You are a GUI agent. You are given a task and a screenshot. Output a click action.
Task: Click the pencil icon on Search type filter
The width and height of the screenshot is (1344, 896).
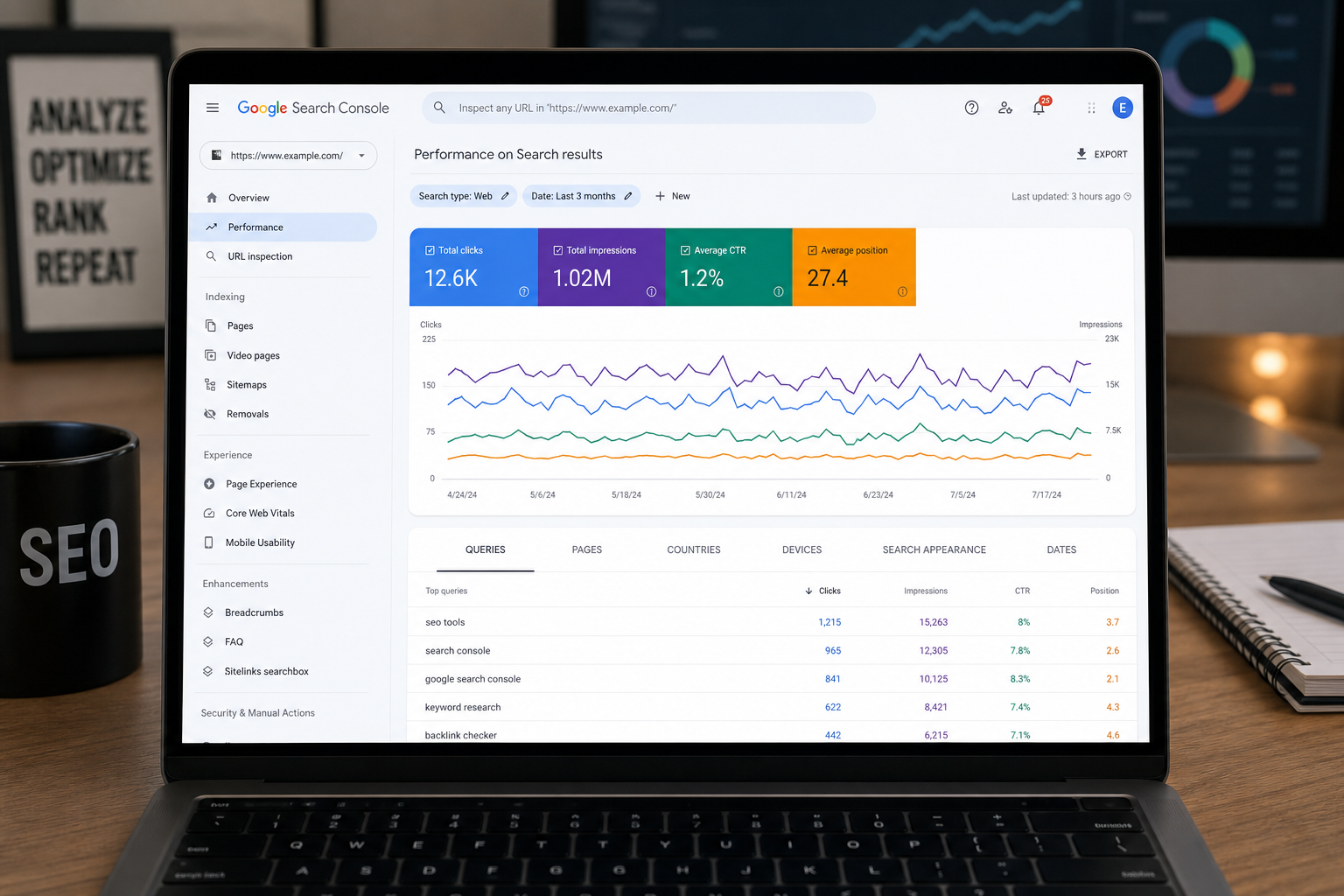505,196
